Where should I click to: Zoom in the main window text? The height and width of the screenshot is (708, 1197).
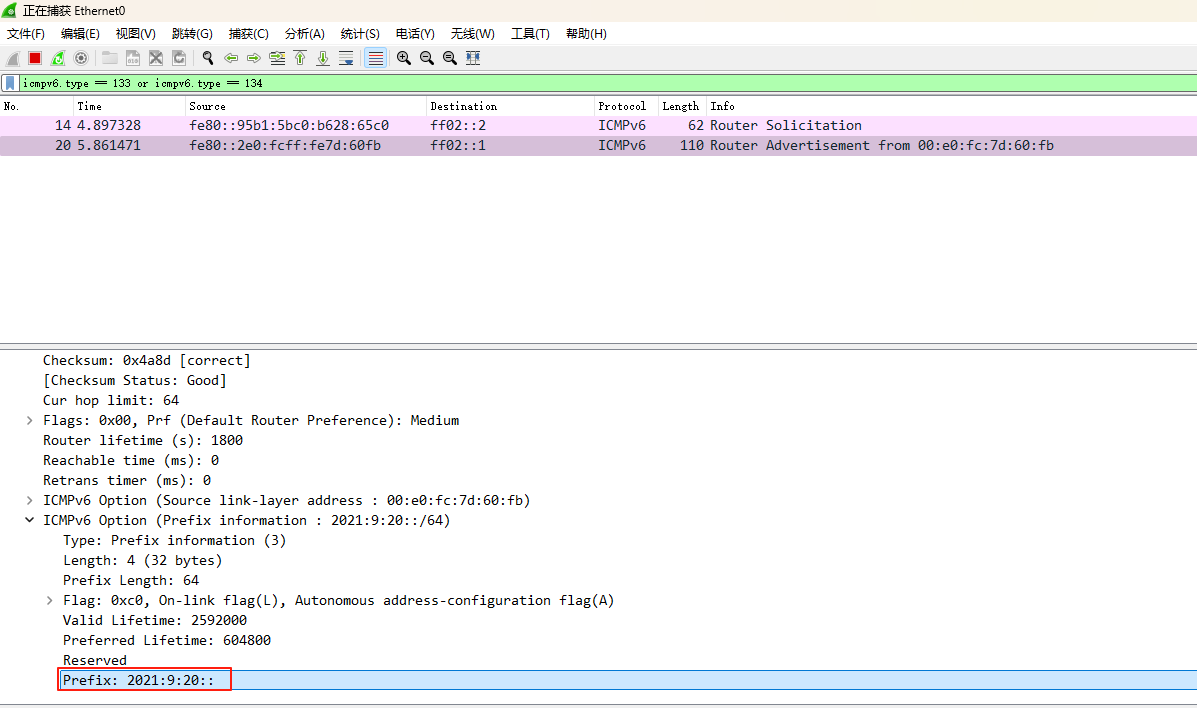[x=404, y=58]
